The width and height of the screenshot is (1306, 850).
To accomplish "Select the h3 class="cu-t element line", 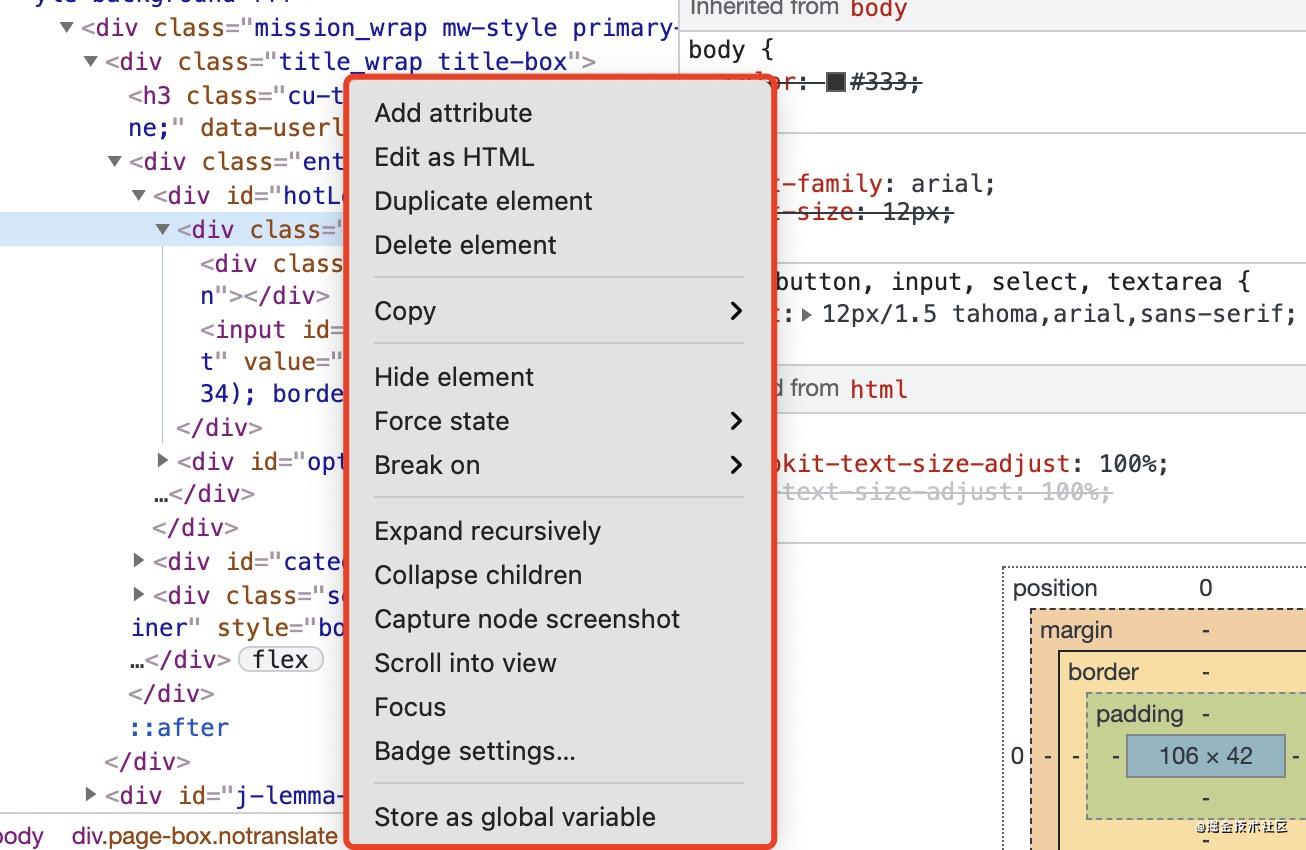I will pyautogui.click(x=236, y=96).
